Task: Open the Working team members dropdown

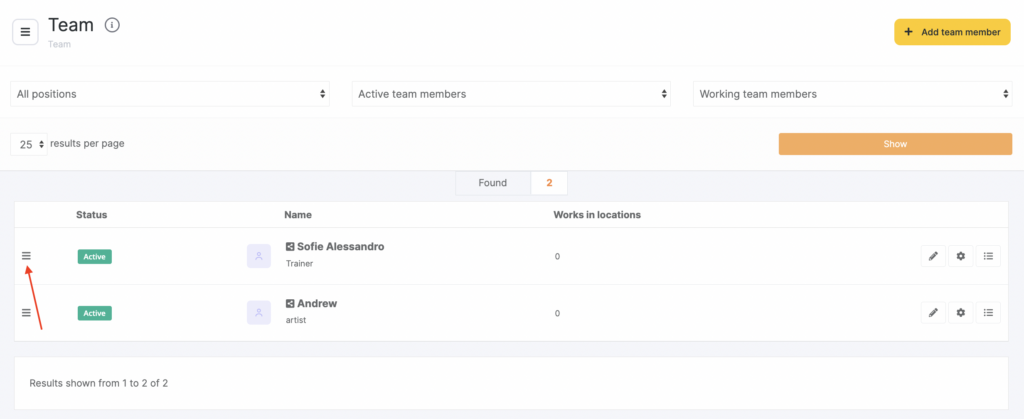Action: point(853,94)
